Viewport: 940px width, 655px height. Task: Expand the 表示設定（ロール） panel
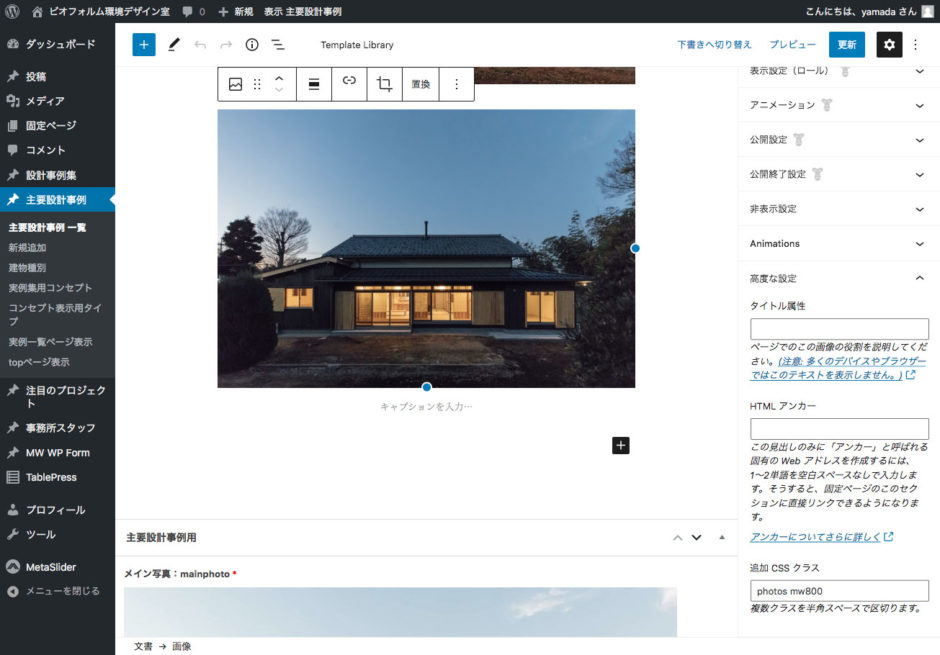(x=839, y=71)
